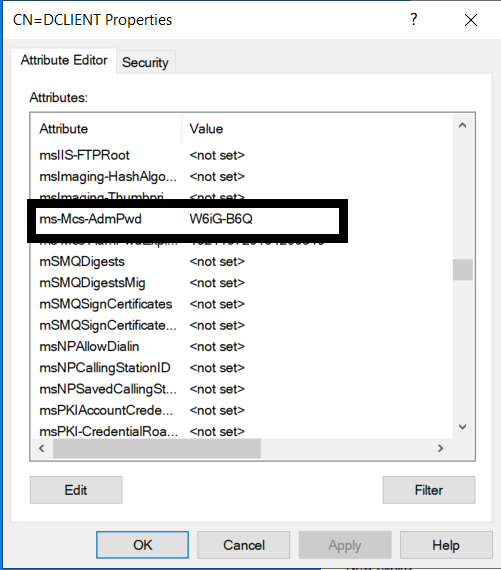
Task: Click the question mark help icon
Action: pyautogui.click(x=413, y=19)
